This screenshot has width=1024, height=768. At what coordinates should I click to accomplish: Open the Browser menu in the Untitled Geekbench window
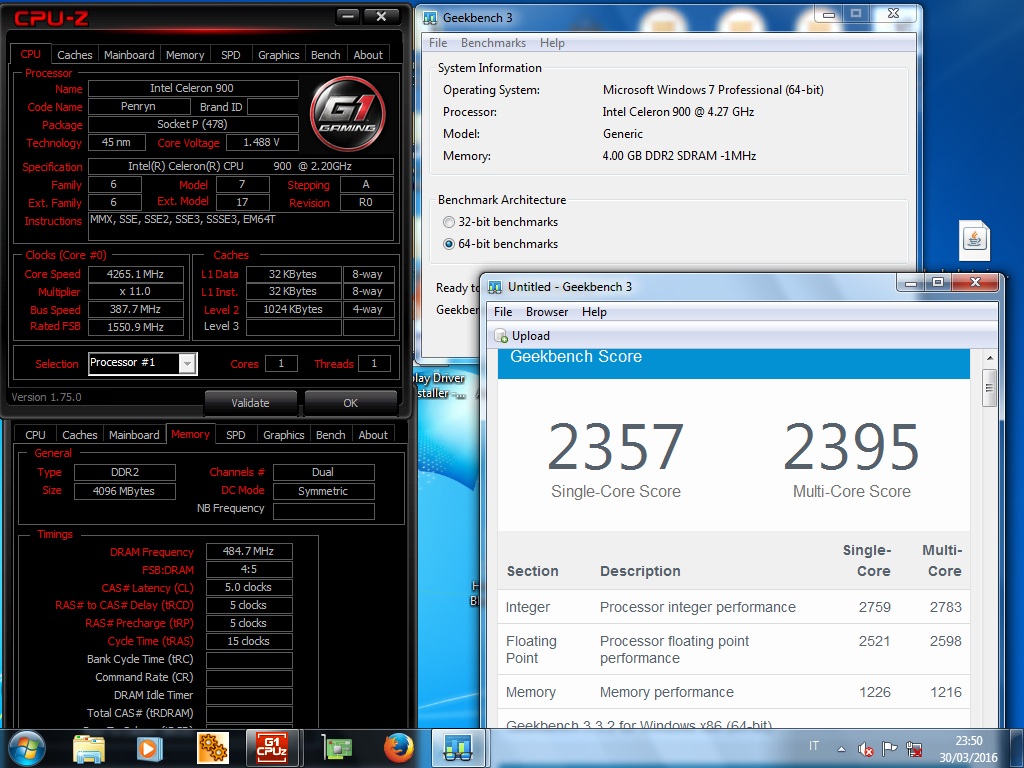(x=547, y=312)
